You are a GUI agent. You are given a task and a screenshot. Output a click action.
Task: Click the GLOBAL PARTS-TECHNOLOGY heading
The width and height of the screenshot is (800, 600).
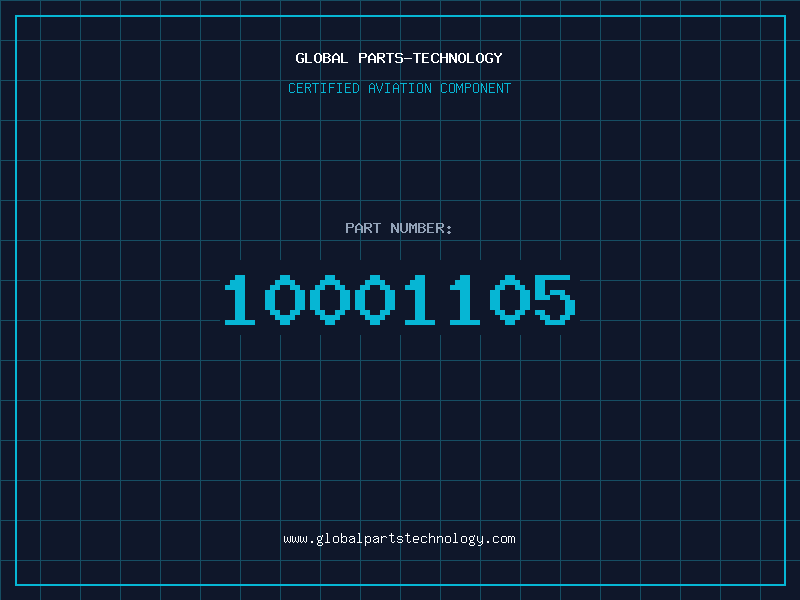pyautogui.click(x=399, y=58)
